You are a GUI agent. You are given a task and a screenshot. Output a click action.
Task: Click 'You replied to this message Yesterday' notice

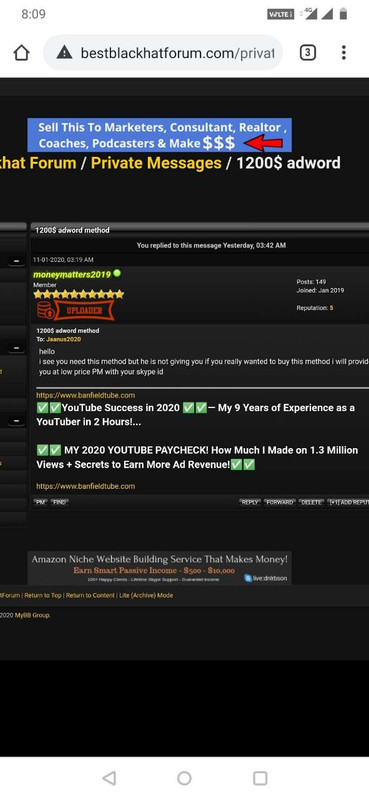pyautogui.click(x=211, y=245)
